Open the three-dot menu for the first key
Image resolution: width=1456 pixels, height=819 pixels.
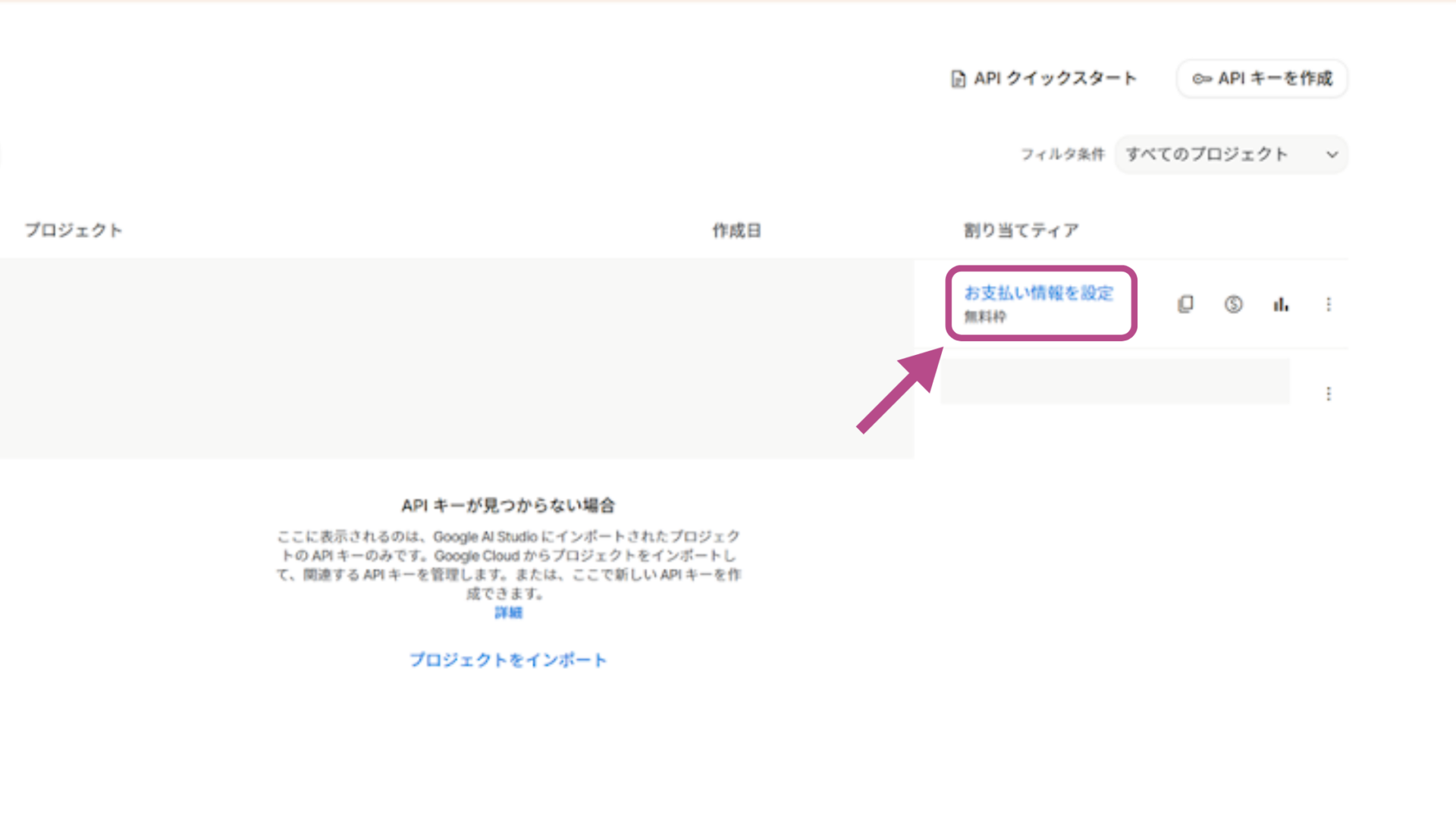click(x=1329, y=304)
